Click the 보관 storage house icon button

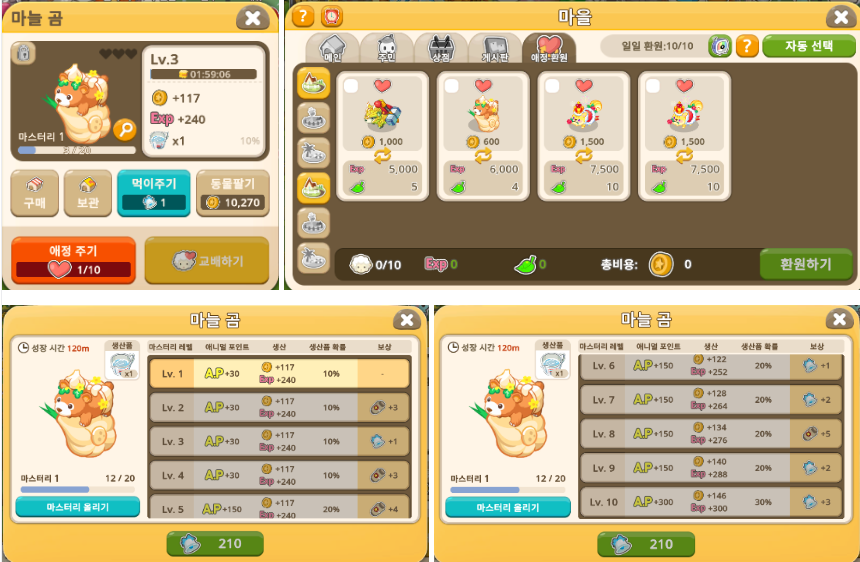pyautogui.click(x=88, y=193)
